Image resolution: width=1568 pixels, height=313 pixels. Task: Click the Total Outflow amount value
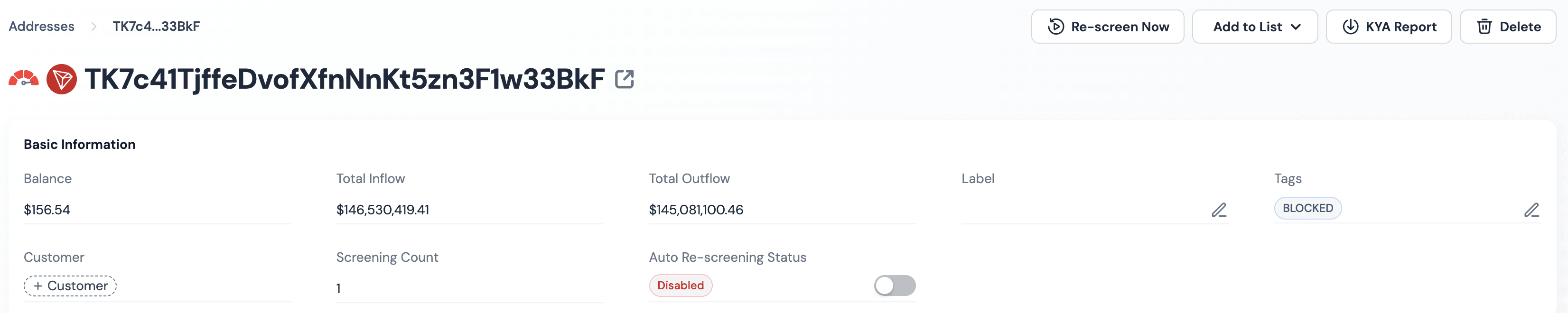tap(696, 210)
